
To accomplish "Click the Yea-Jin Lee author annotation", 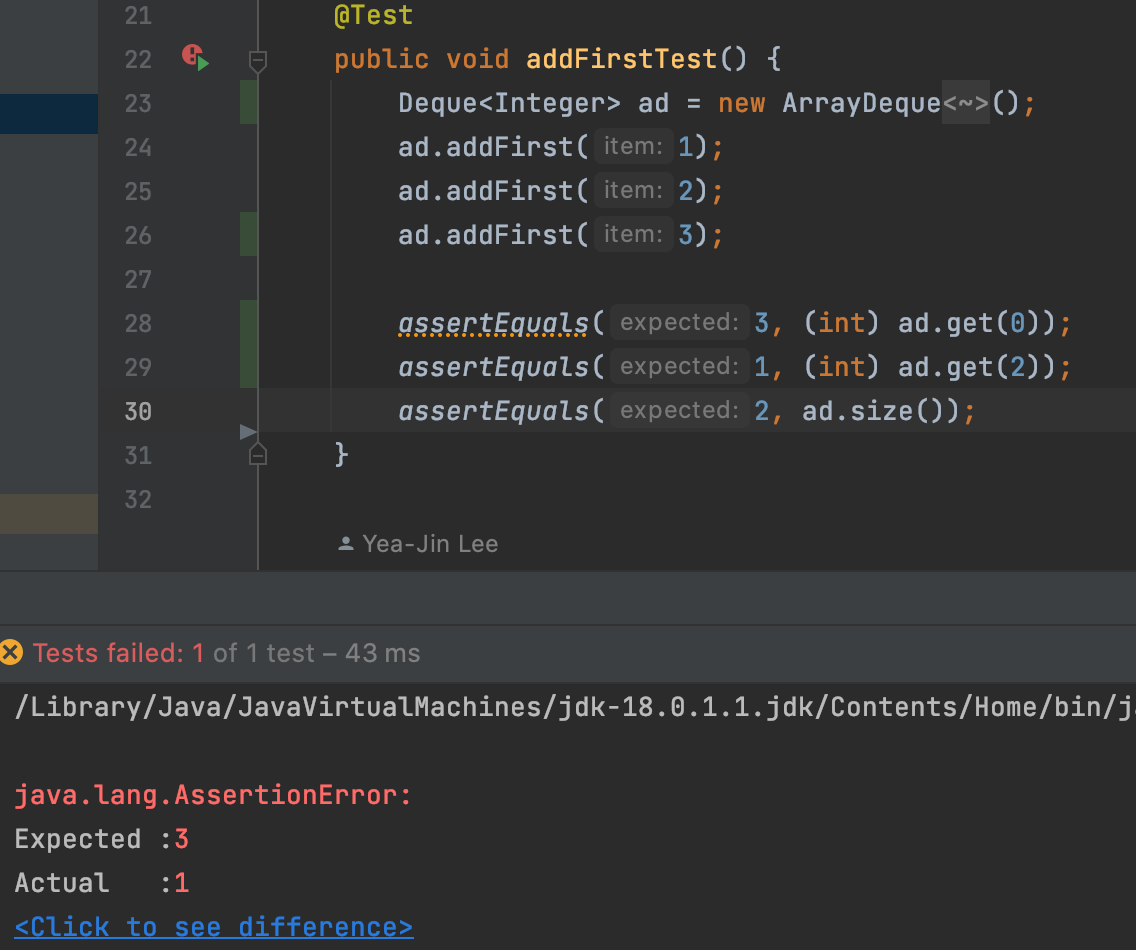I will [x=430, y=544].
